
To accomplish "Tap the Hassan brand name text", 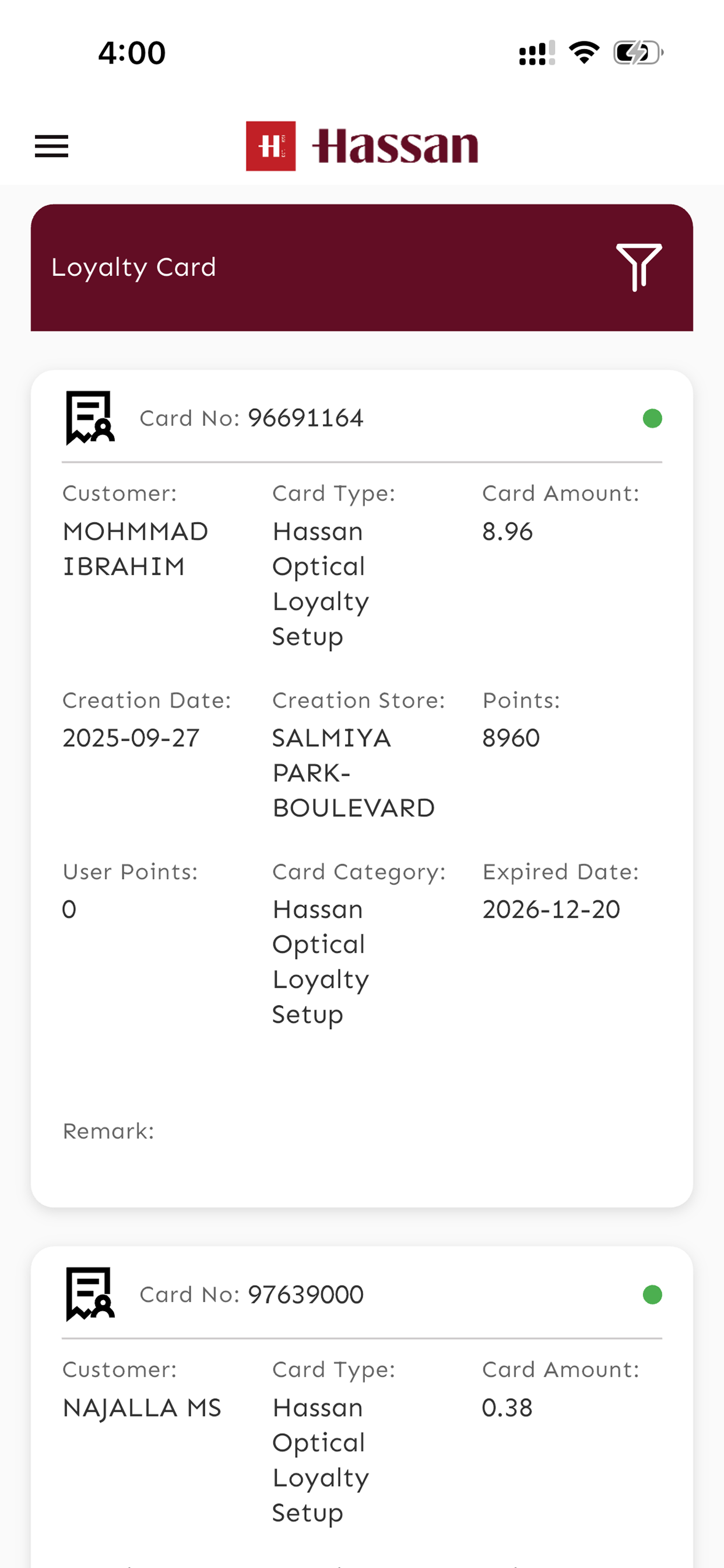I will 395,146.
